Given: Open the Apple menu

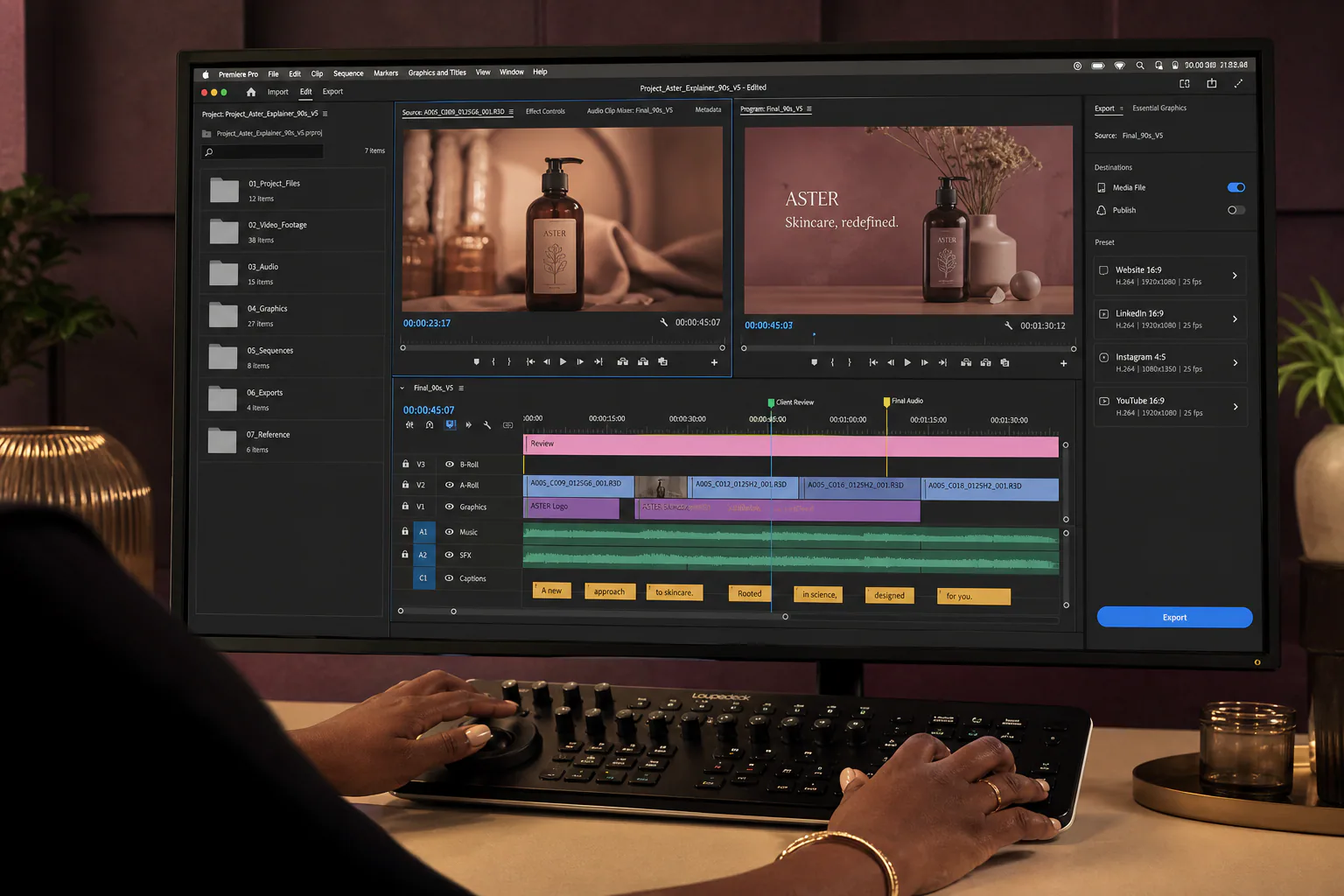Looking at the screenshot, I should pyautogui.click(x=206, y=74).
